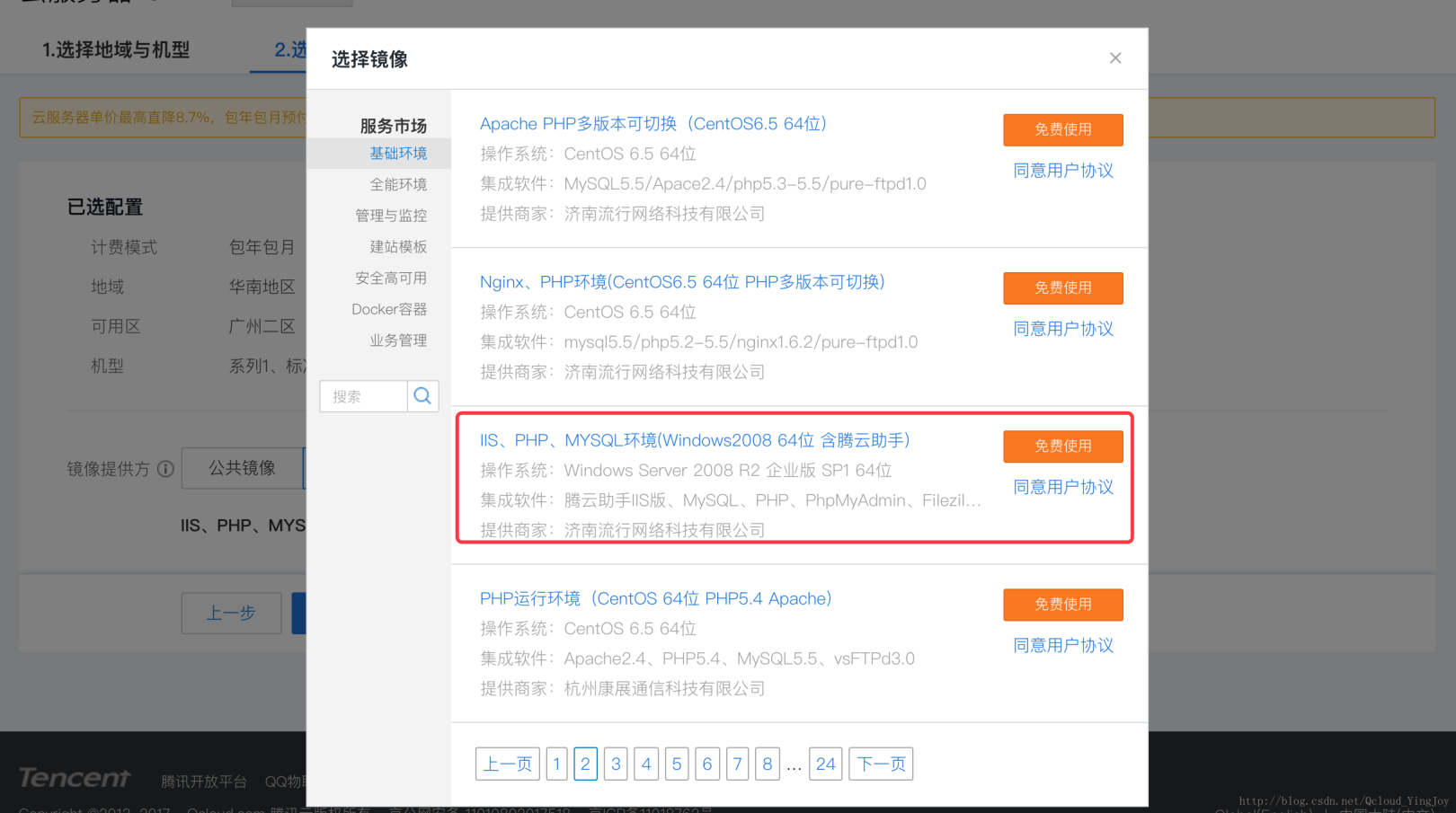Open 建站模板 category
This screenshot has width=1456, height=813.
point(398,247)
